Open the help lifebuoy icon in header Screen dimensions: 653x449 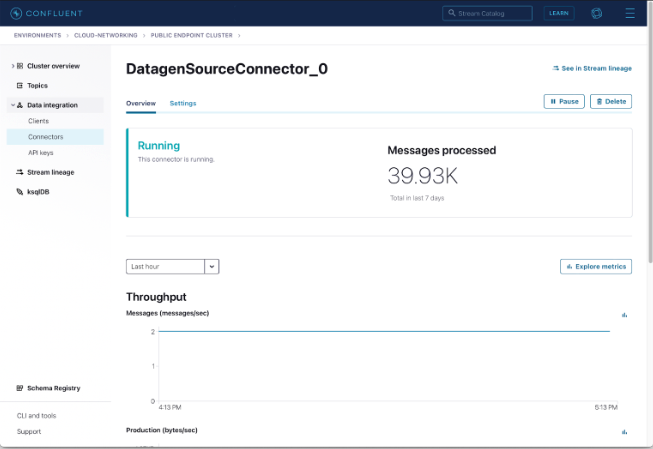click(x=596, y=13)
